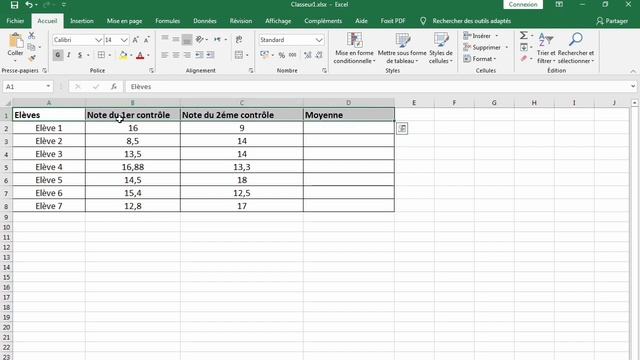The width and height of the screenshot is (640, 360).
Task: Click the Clear eraser icon
Action: point(524,59)
